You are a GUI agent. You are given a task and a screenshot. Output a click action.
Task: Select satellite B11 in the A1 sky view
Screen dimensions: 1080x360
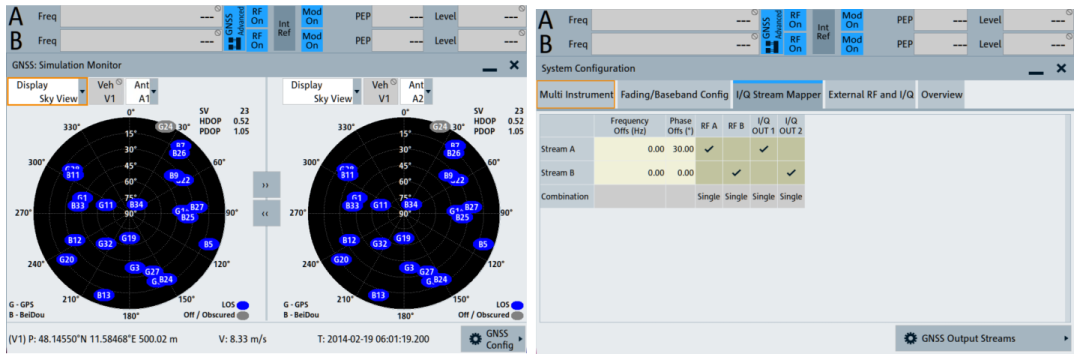[x=74, y=176]
